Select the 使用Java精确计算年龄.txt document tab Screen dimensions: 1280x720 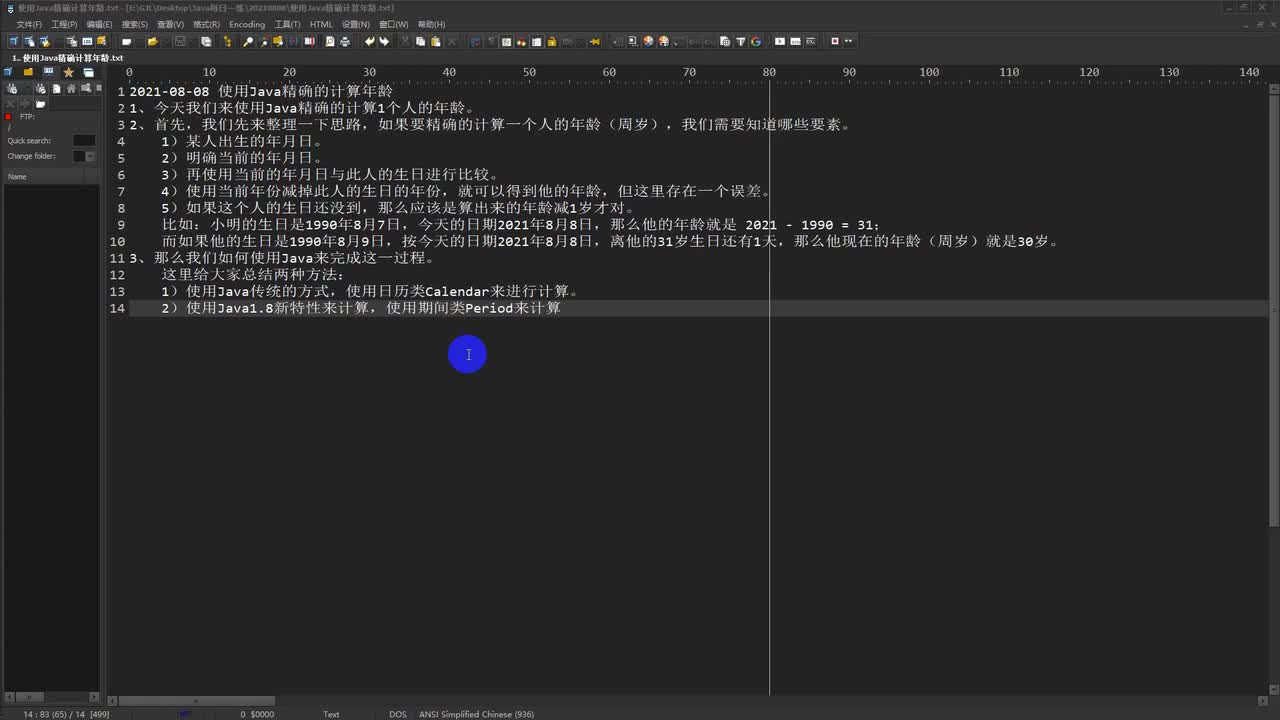point(67,58)
